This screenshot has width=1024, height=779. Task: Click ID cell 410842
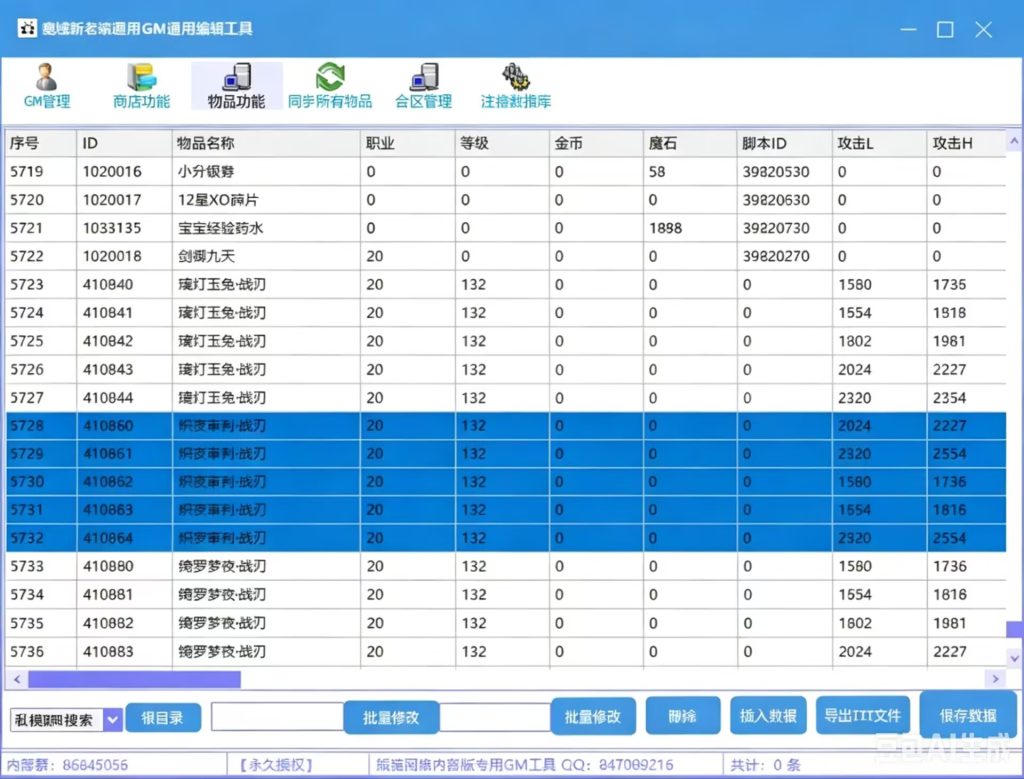coord(124,341)
